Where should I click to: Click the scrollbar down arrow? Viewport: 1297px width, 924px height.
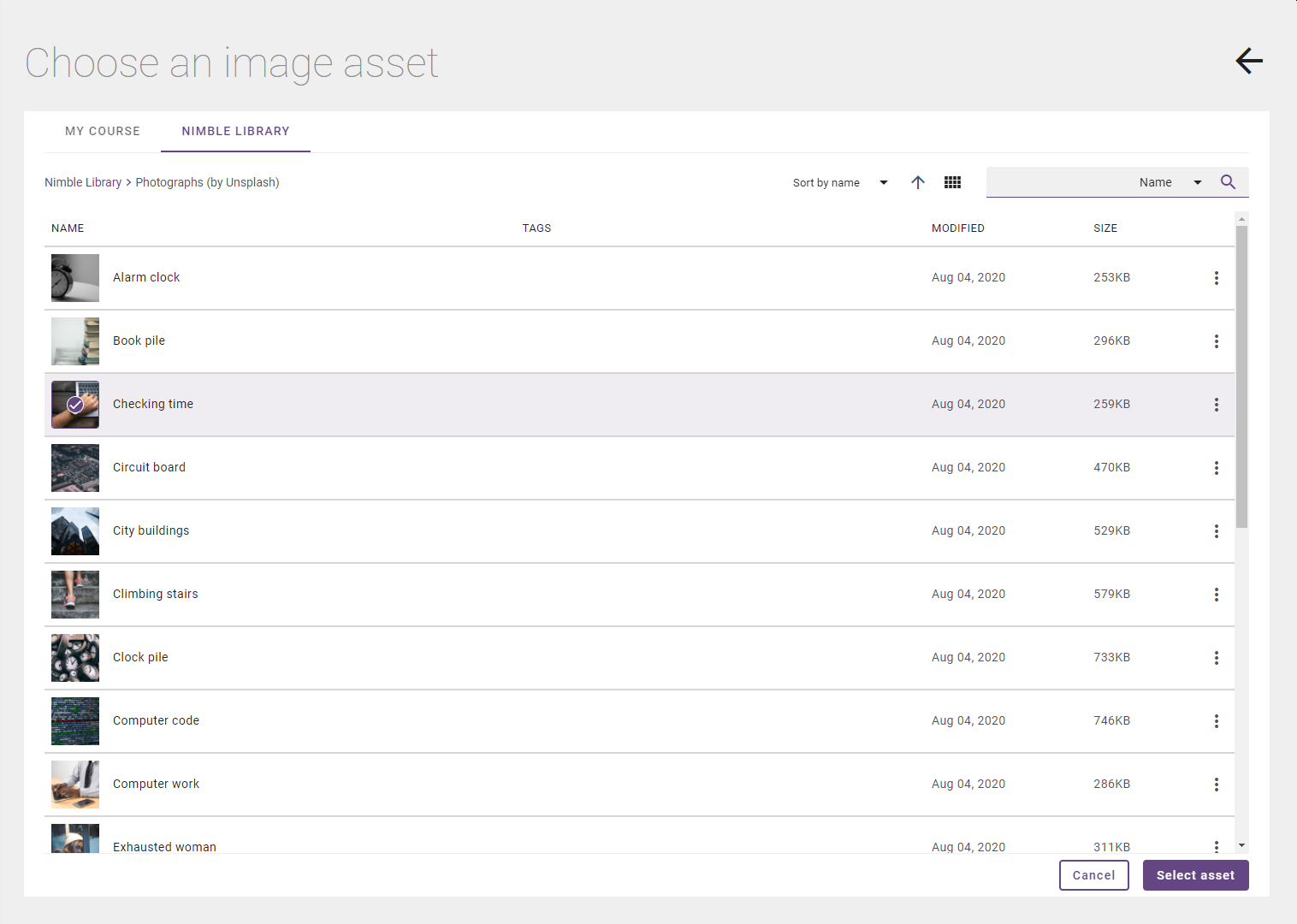pyautogui.click(x=1241, y=845)
